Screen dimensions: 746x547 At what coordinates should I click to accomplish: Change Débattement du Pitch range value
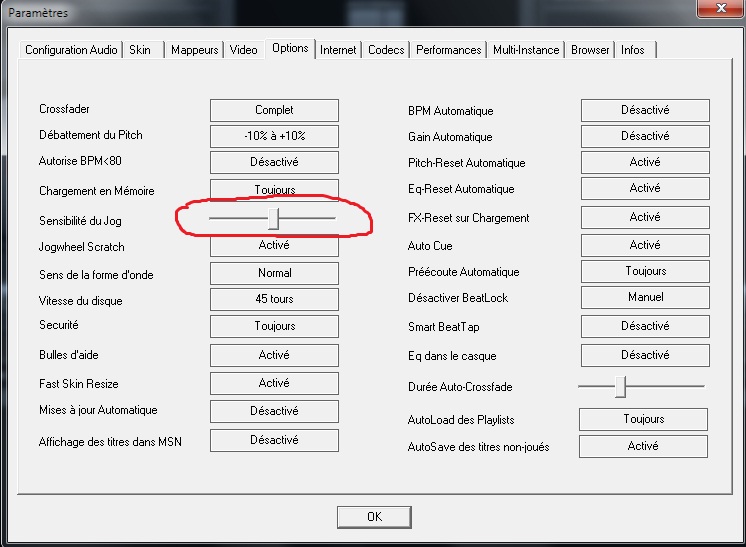[274, 136]
